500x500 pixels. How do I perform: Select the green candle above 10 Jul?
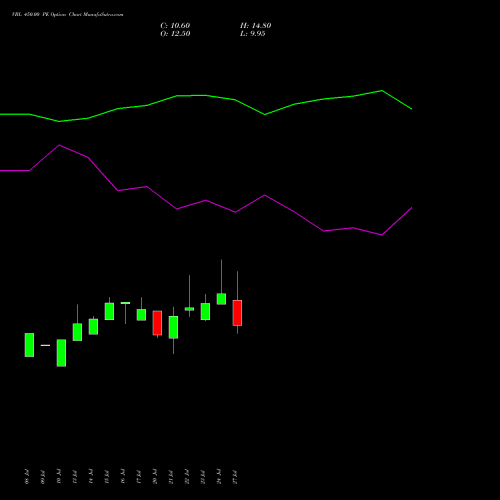click(x=61, y=353)
